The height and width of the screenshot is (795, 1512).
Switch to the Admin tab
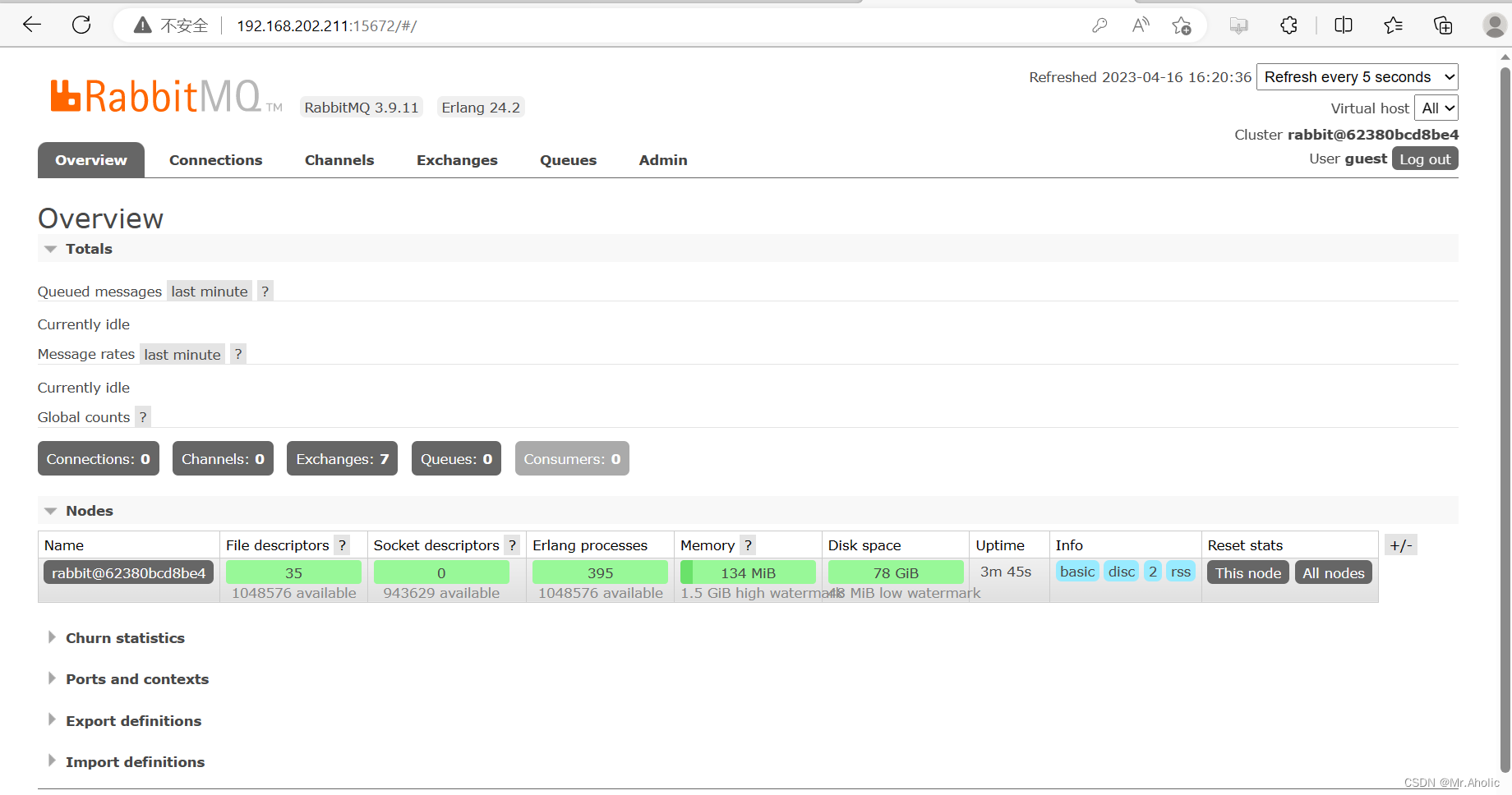[x=662, y=159]
